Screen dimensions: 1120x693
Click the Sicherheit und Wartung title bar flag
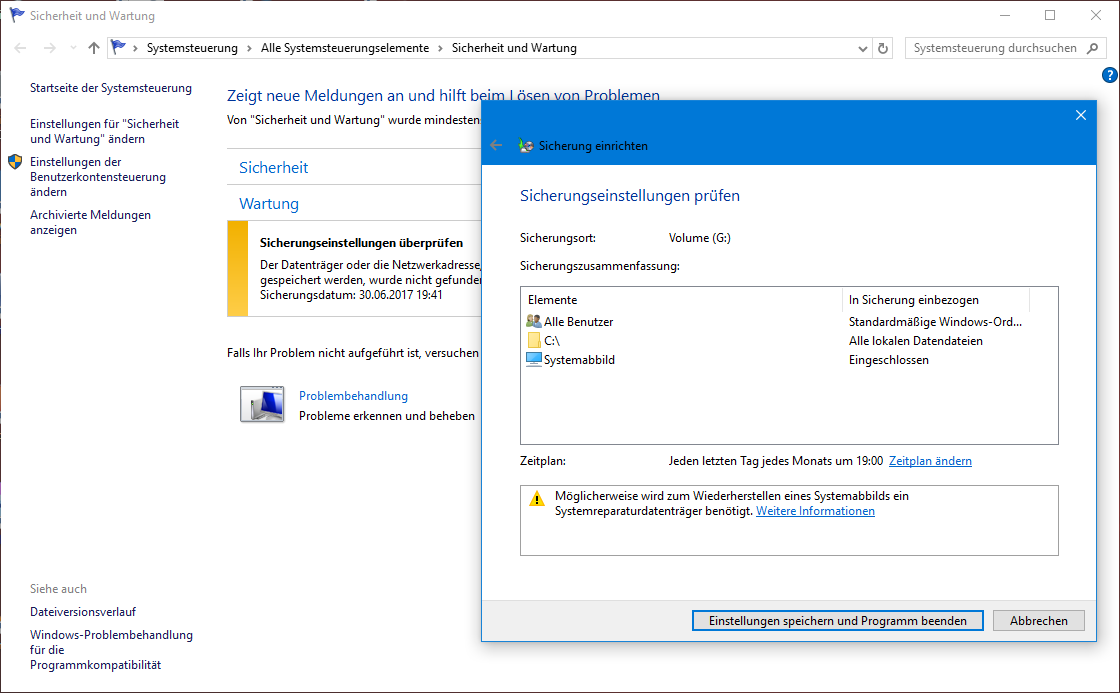(16, 15)
